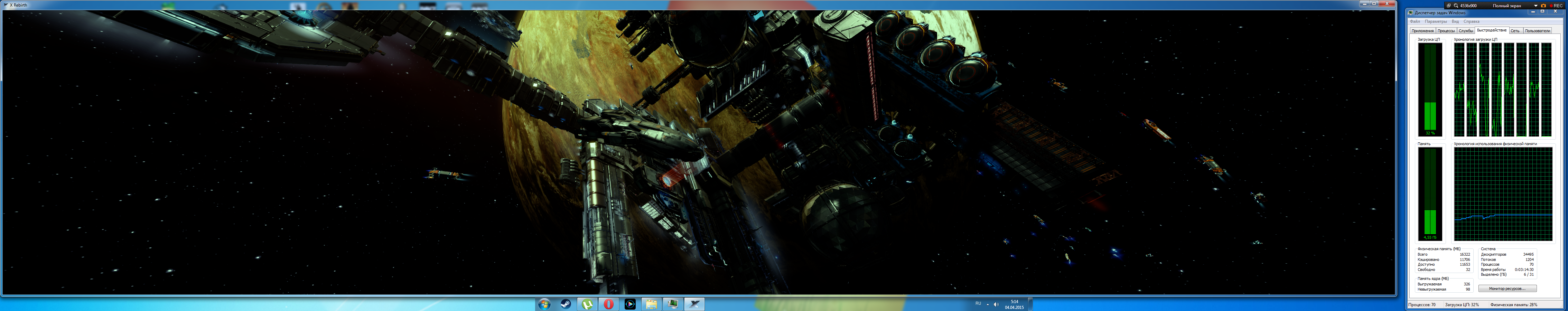Open Steam from the taskbar
The image size is (1568, 311).
[x=566, y=304]
